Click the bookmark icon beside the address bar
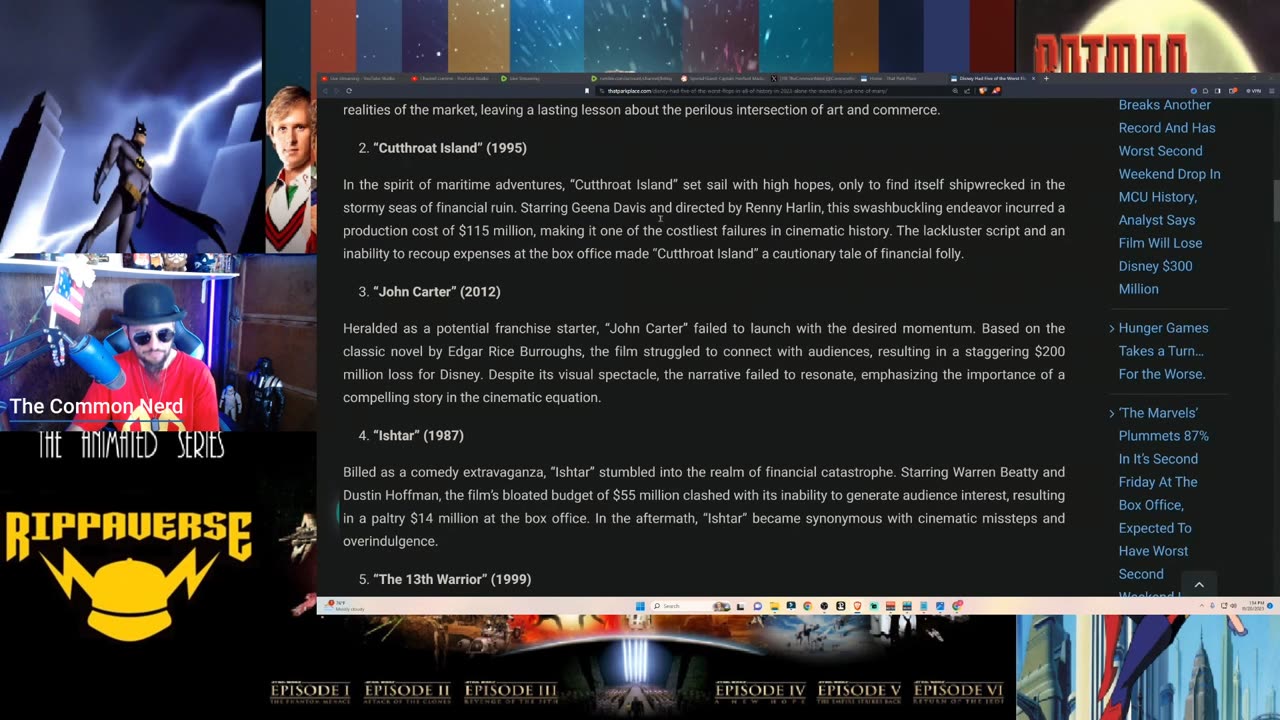The height and width of the screenshot is (720, 1280). click(x=587, y=91)
